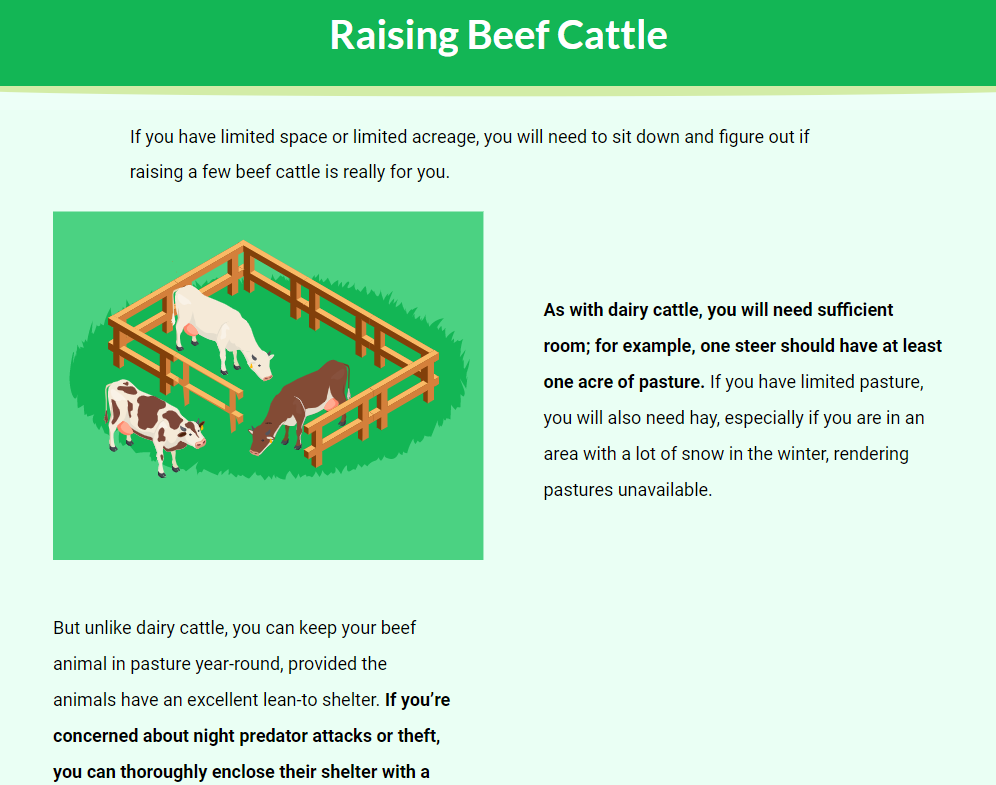Click the intro paragraph about limited acreage
Viewport: 996px width, 785px height.
pos(469,154)
